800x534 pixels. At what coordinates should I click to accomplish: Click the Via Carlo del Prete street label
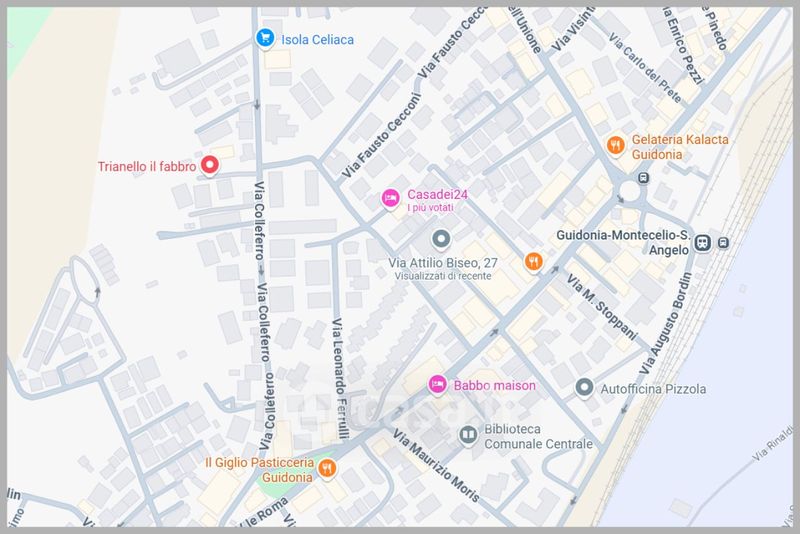pos(645,67)
